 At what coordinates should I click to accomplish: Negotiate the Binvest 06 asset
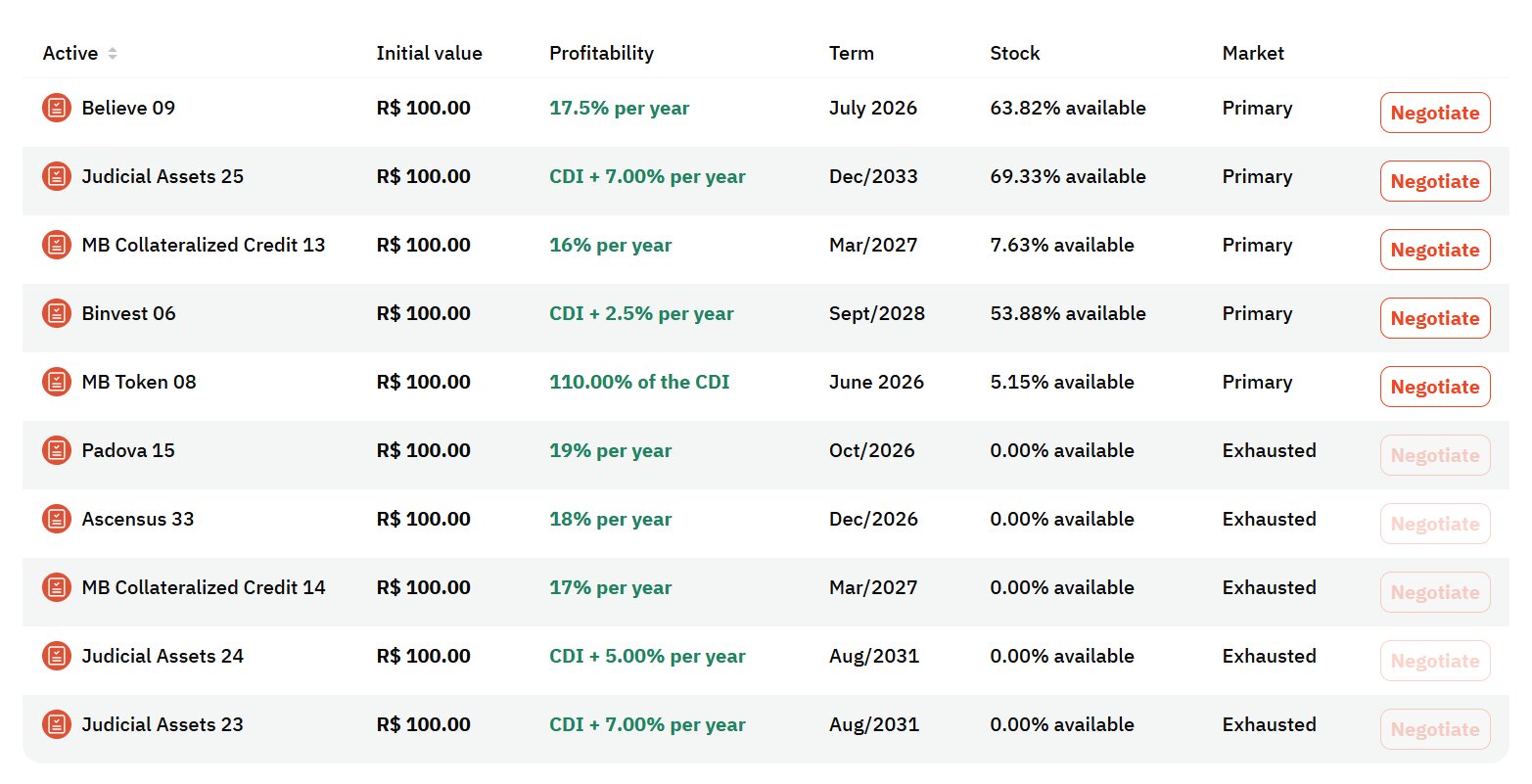(1434, 317)
